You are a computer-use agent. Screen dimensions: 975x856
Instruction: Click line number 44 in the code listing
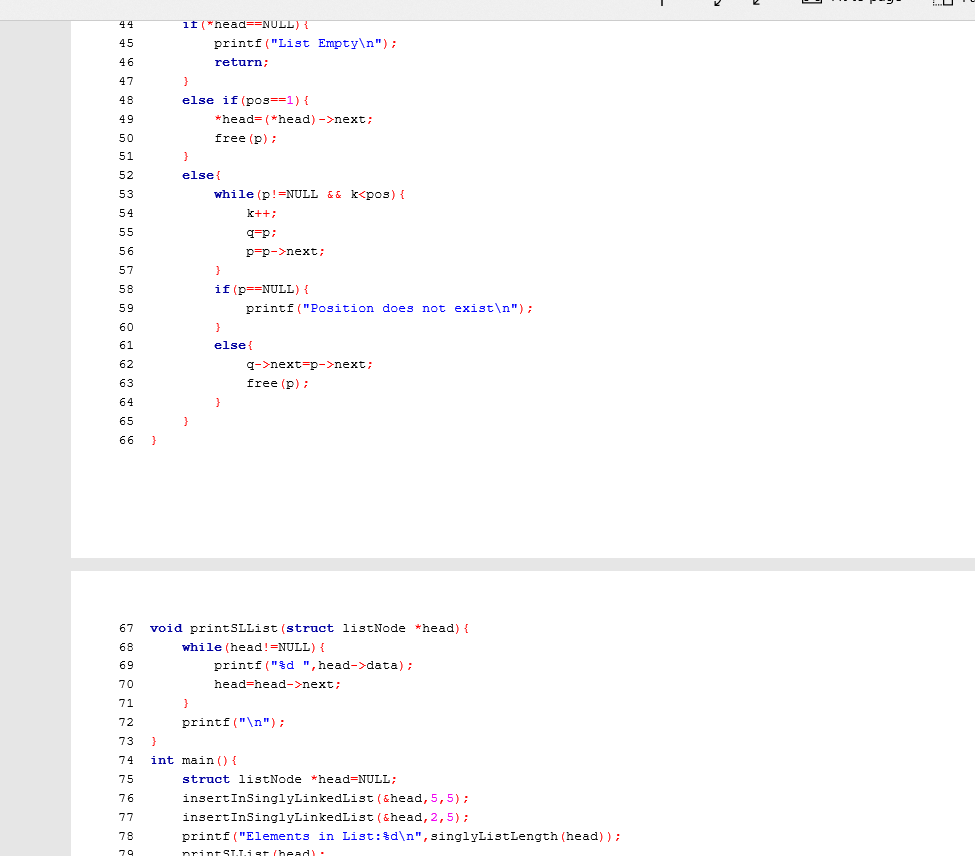[126, 24]
